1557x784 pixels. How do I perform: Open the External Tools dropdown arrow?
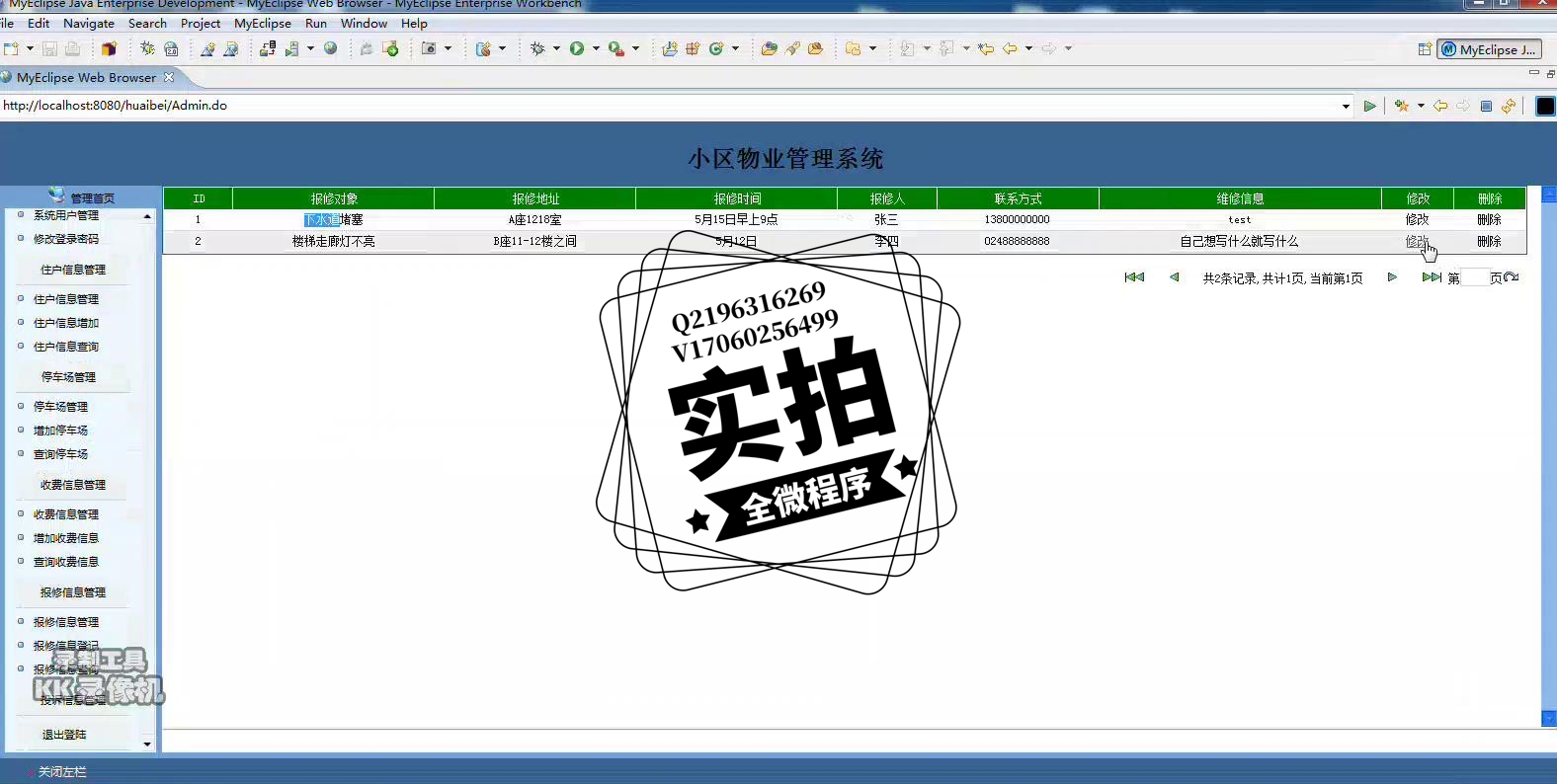(635, 48)
